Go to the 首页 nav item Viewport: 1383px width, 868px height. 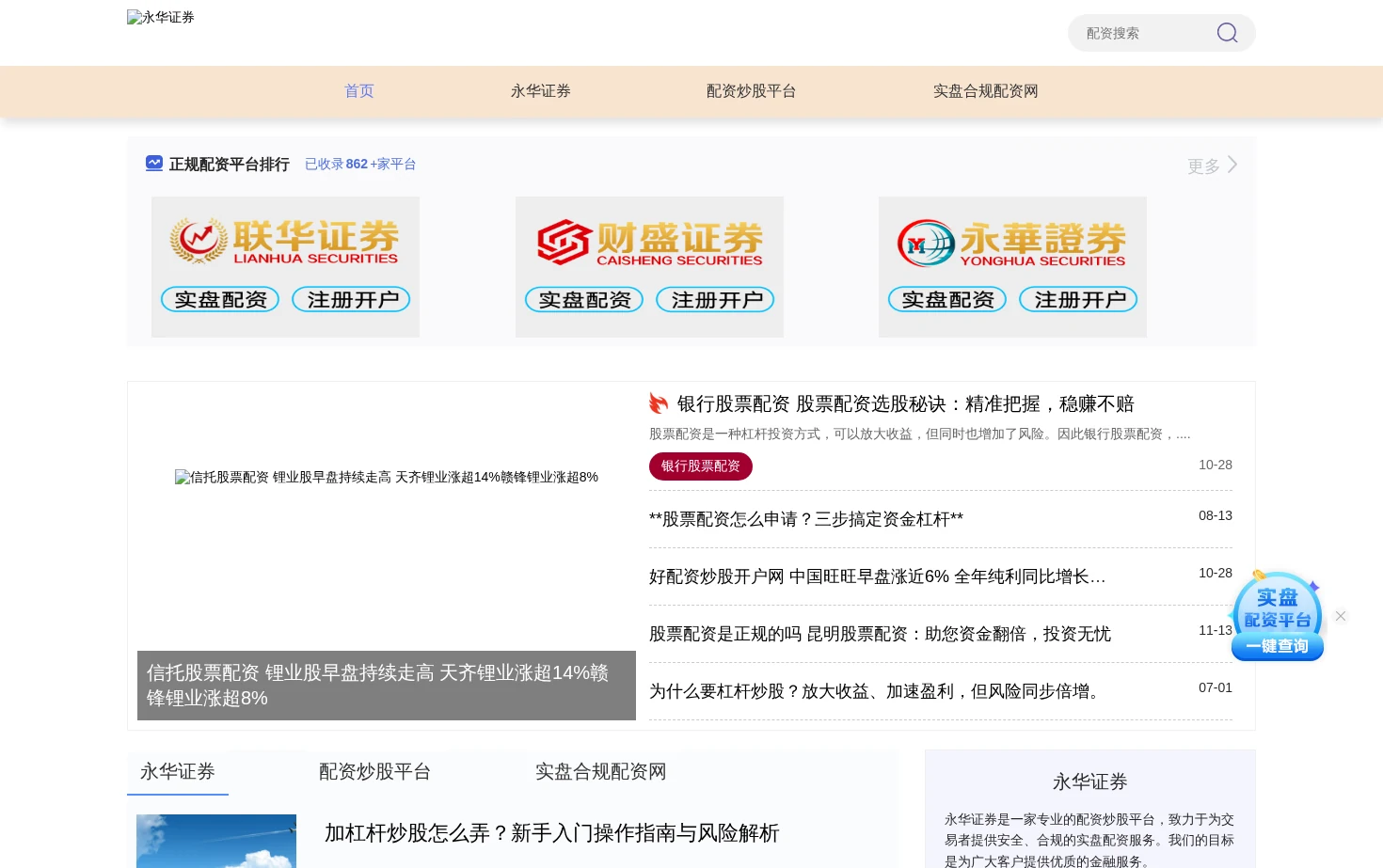(x=359, y=91)
